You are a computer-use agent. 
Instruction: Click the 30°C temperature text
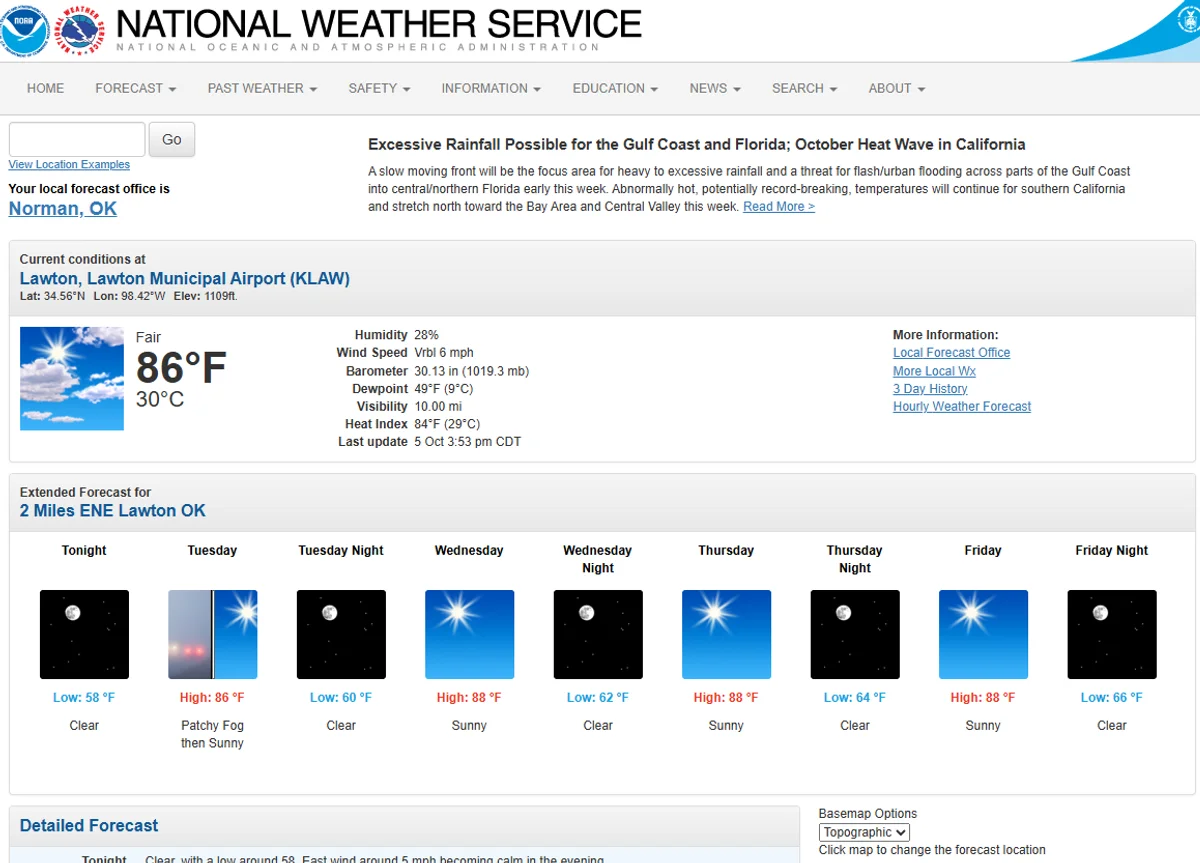click(160, 400)
